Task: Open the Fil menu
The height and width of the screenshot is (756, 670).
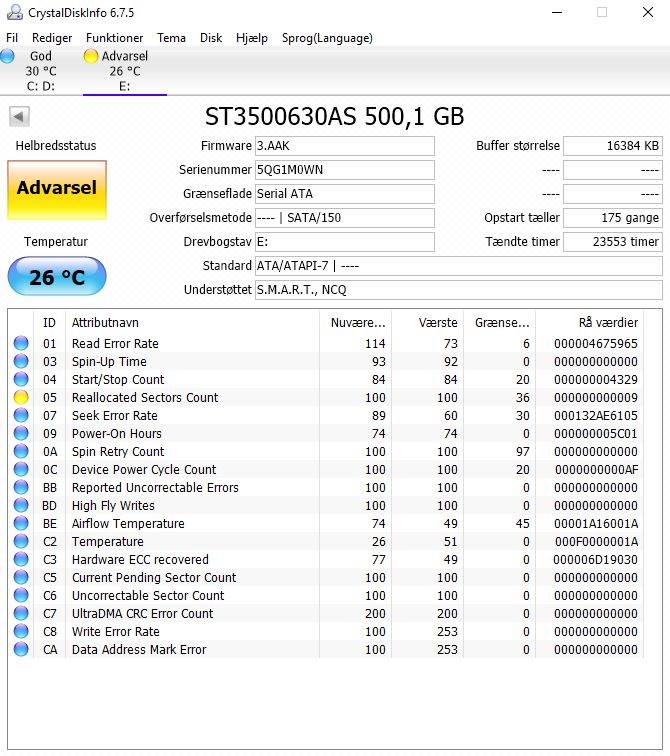Action: tap(12, 38)
